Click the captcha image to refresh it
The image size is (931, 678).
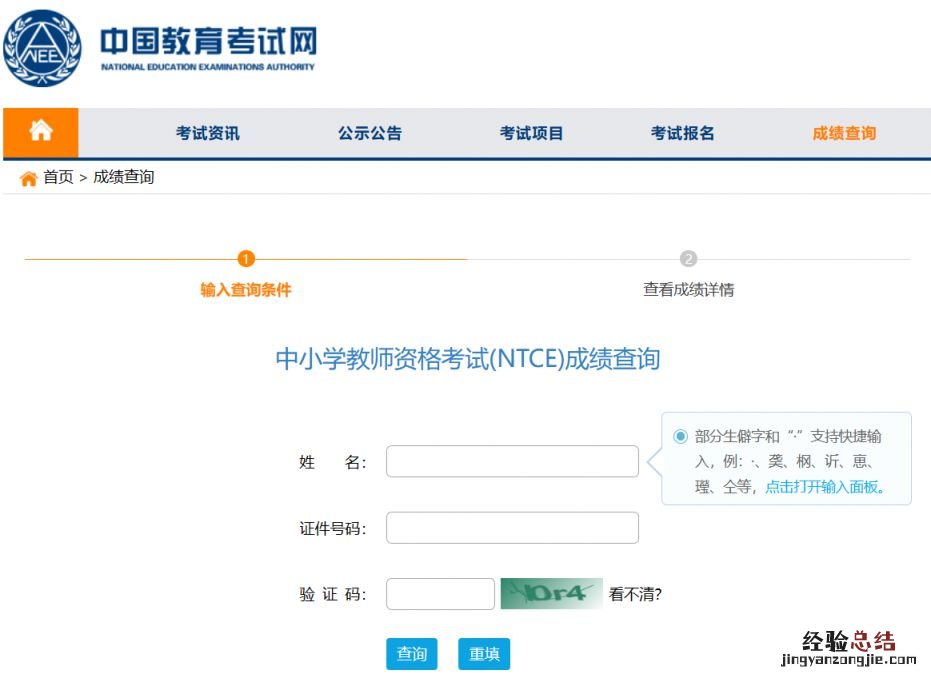pos(551,594)
